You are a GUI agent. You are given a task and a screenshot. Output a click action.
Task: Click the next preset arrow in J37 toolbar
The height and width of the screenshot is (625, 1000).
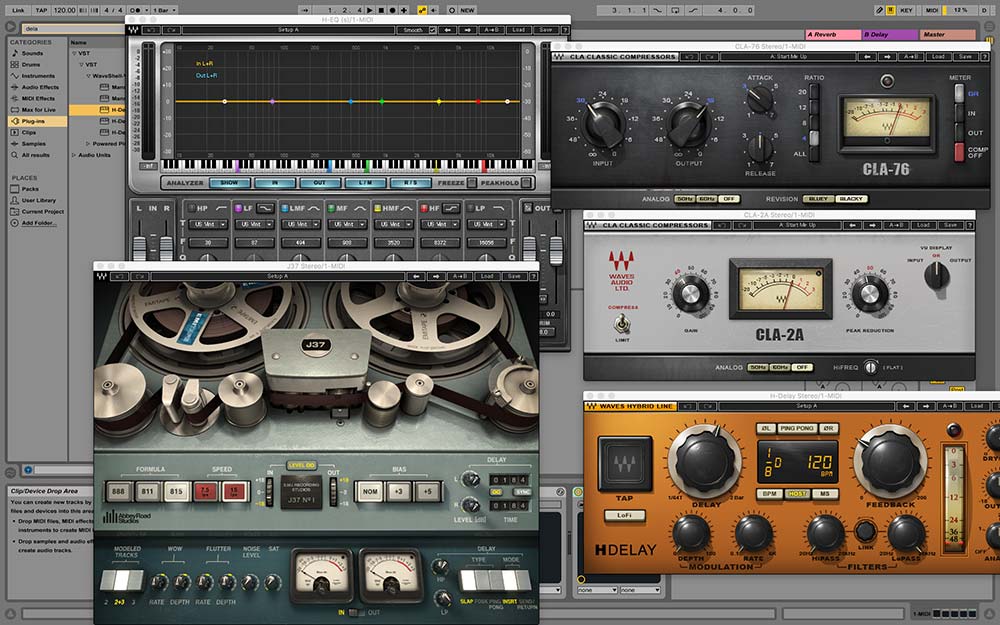[436, 276]
